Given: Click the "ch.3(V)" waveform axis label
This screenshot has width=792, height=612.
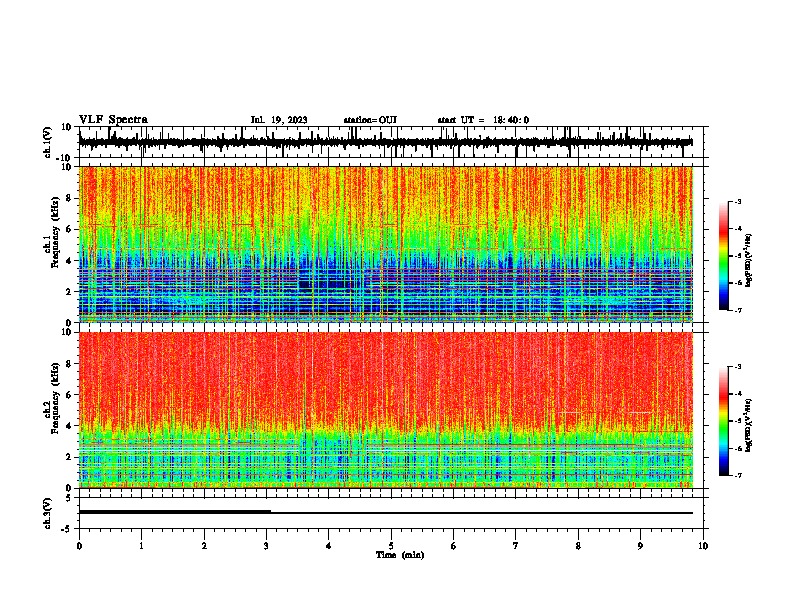Looking at the screenshot, I should (x=48, y=513).
